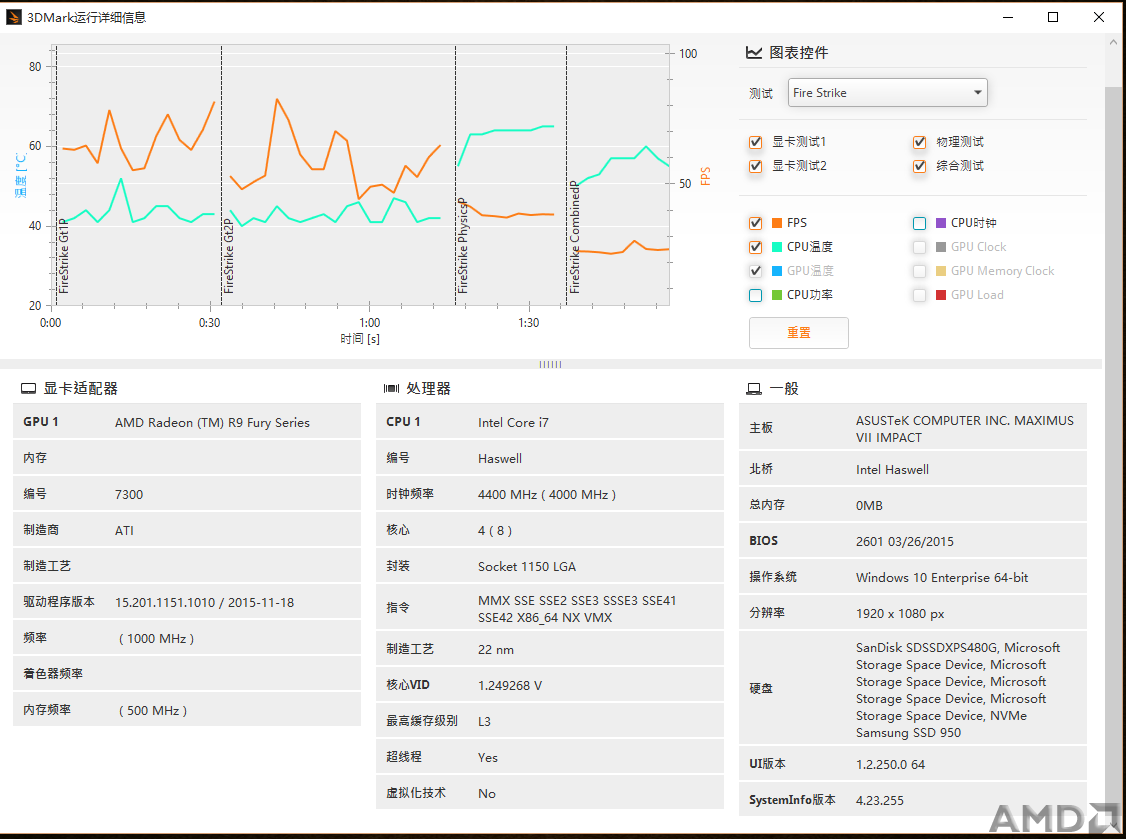Click the SystemInfo version 4.23.255 value
1126x839 pixels.
(880, 801)
